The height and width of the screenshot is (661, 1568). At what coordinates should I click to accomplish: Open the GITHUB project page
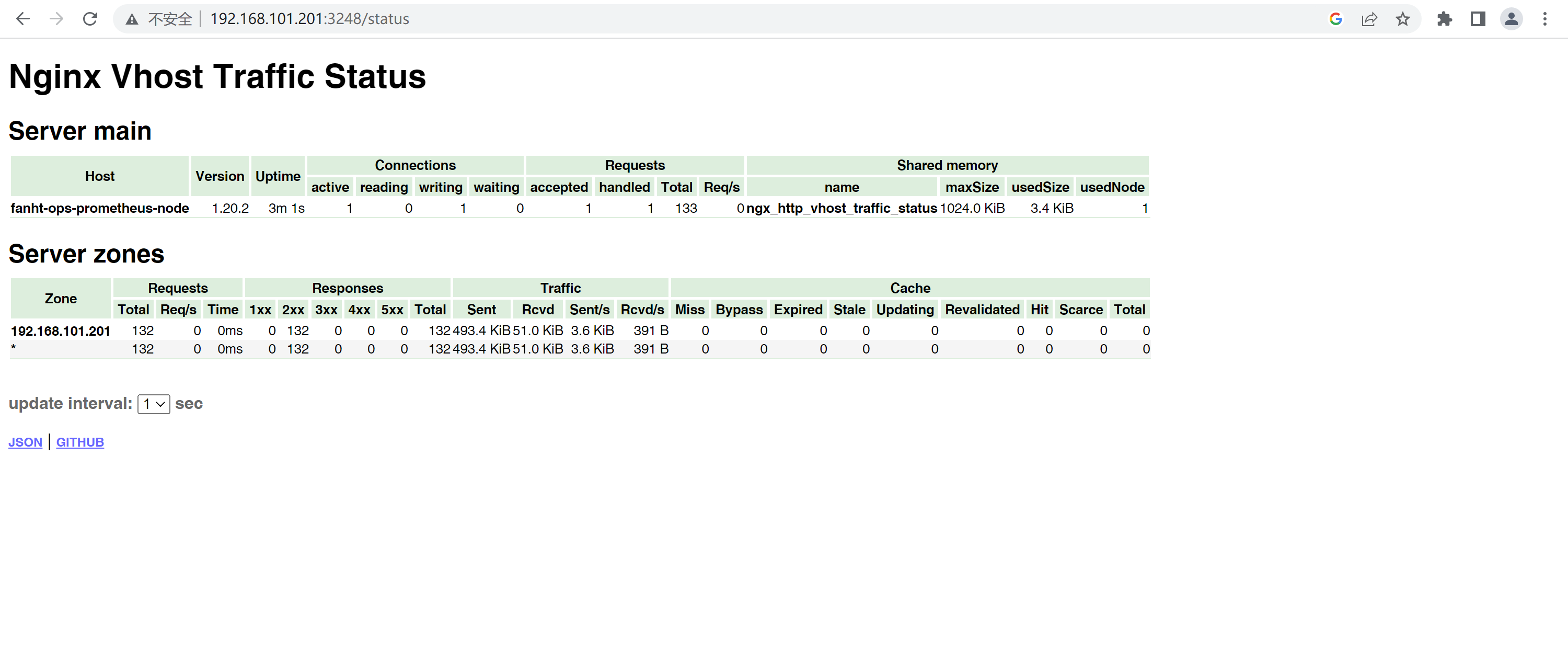(x=79, y=440)
